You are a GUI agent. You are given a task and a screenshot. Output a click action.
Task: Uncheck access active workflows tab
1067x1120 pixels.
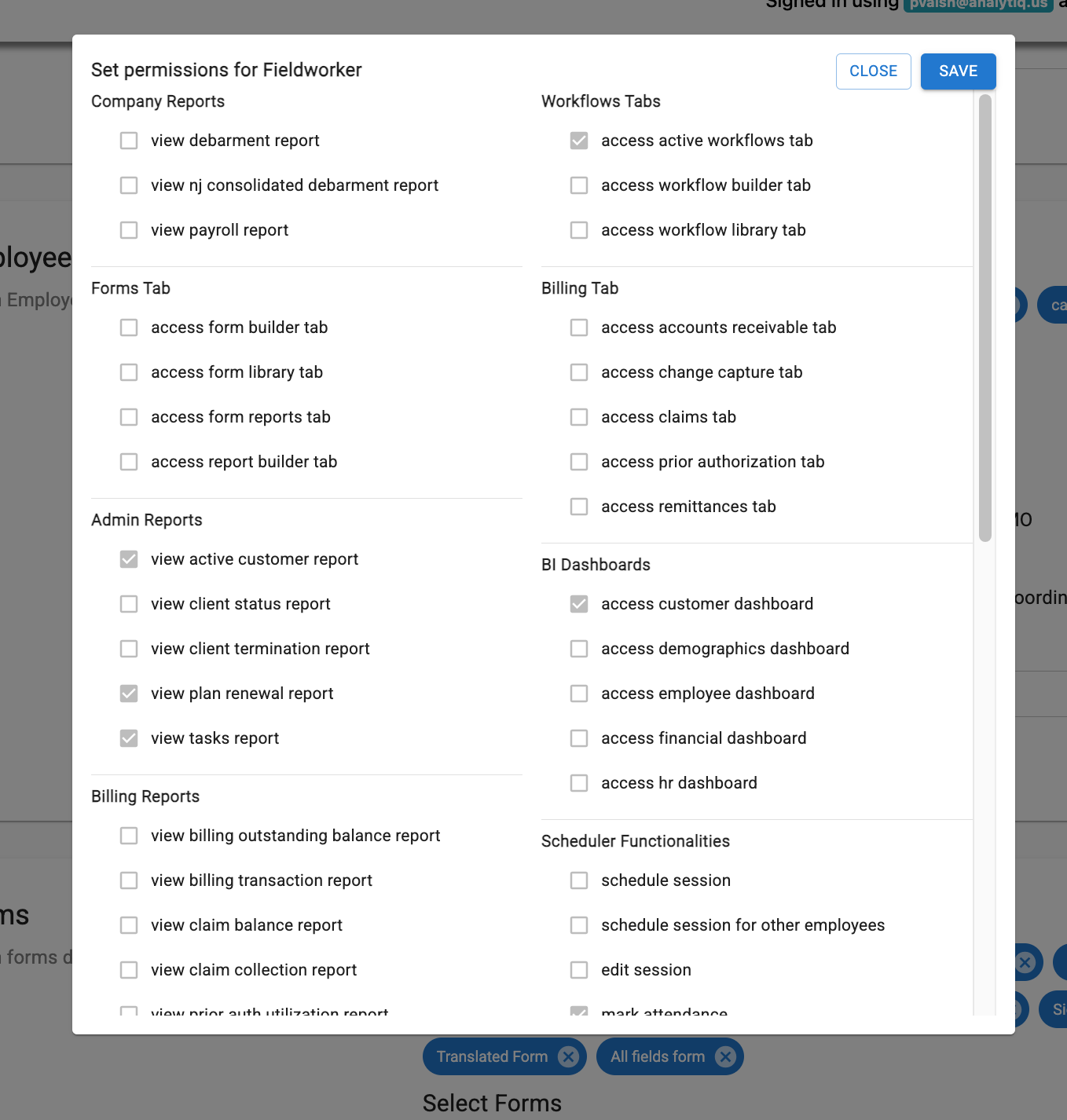(579, 141)
